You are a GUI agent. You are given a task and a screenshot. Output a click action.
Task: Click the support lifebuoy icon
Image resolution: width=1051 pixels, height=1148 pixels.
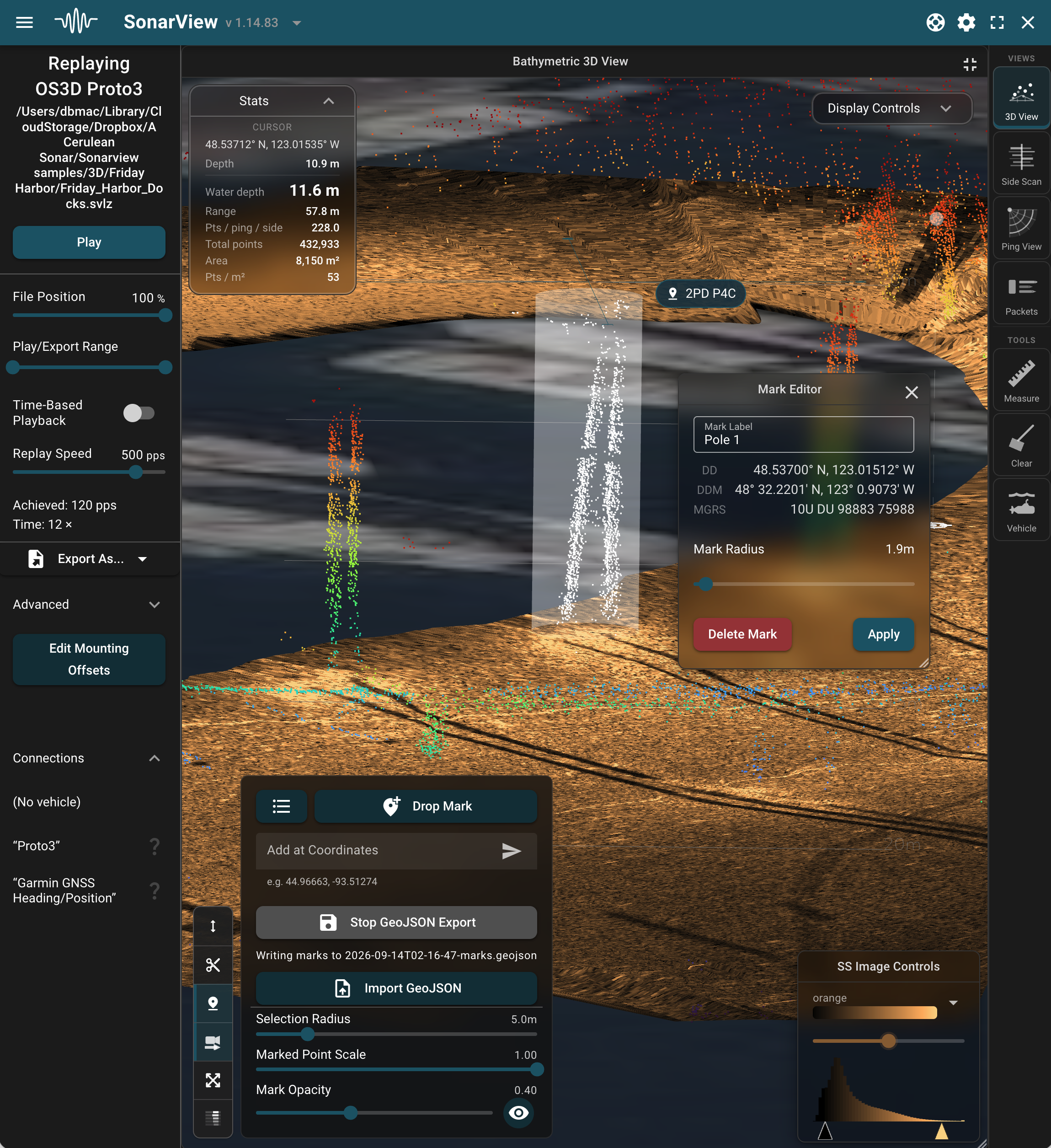935,23
